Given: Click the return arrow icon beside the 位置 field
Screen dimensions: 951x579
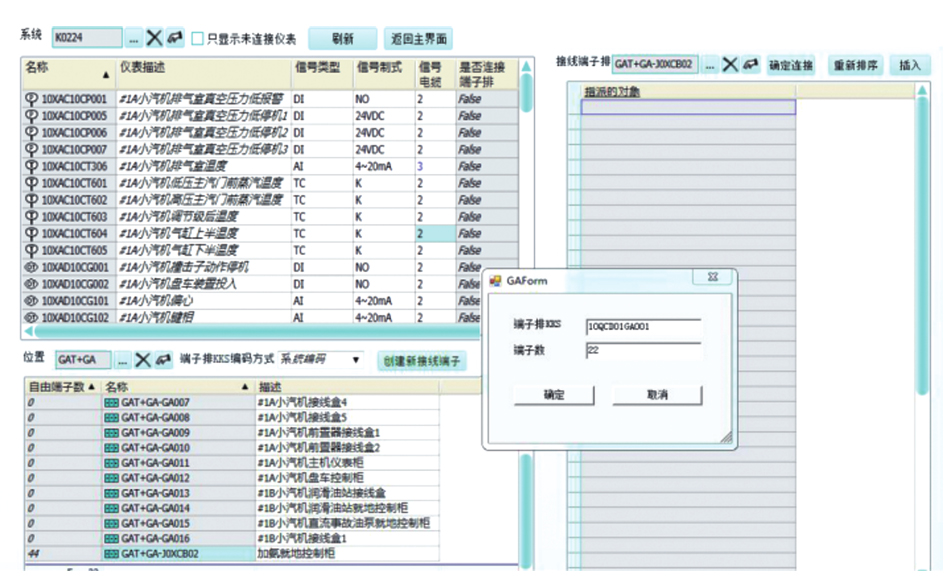Looking at the screenshot, I should 163,360.
